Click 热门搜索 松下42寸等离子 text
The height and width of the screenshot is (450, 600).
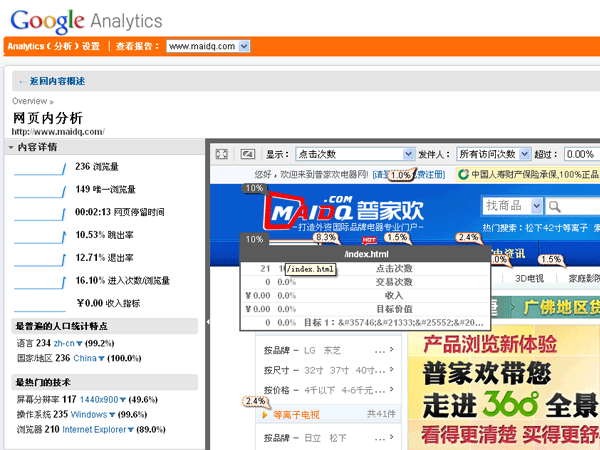coord(535,228)
